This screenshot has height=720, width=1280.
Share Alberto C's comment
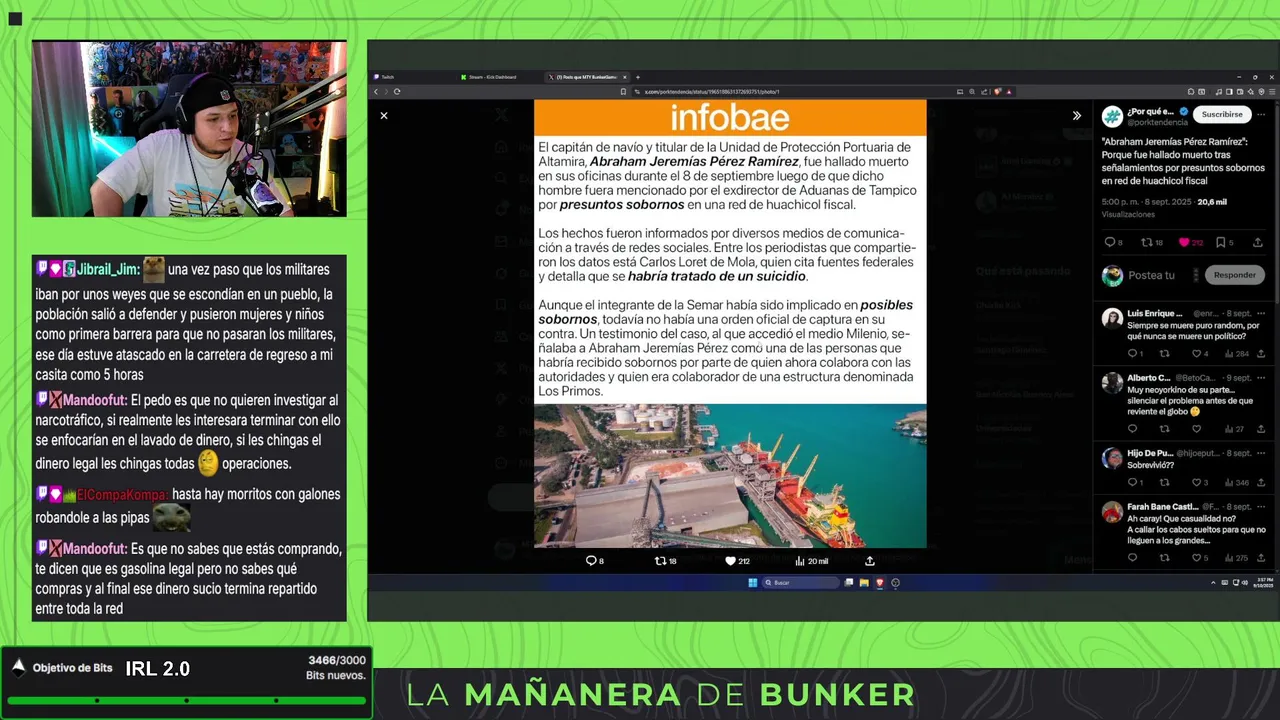click(x=1261, y=429)
